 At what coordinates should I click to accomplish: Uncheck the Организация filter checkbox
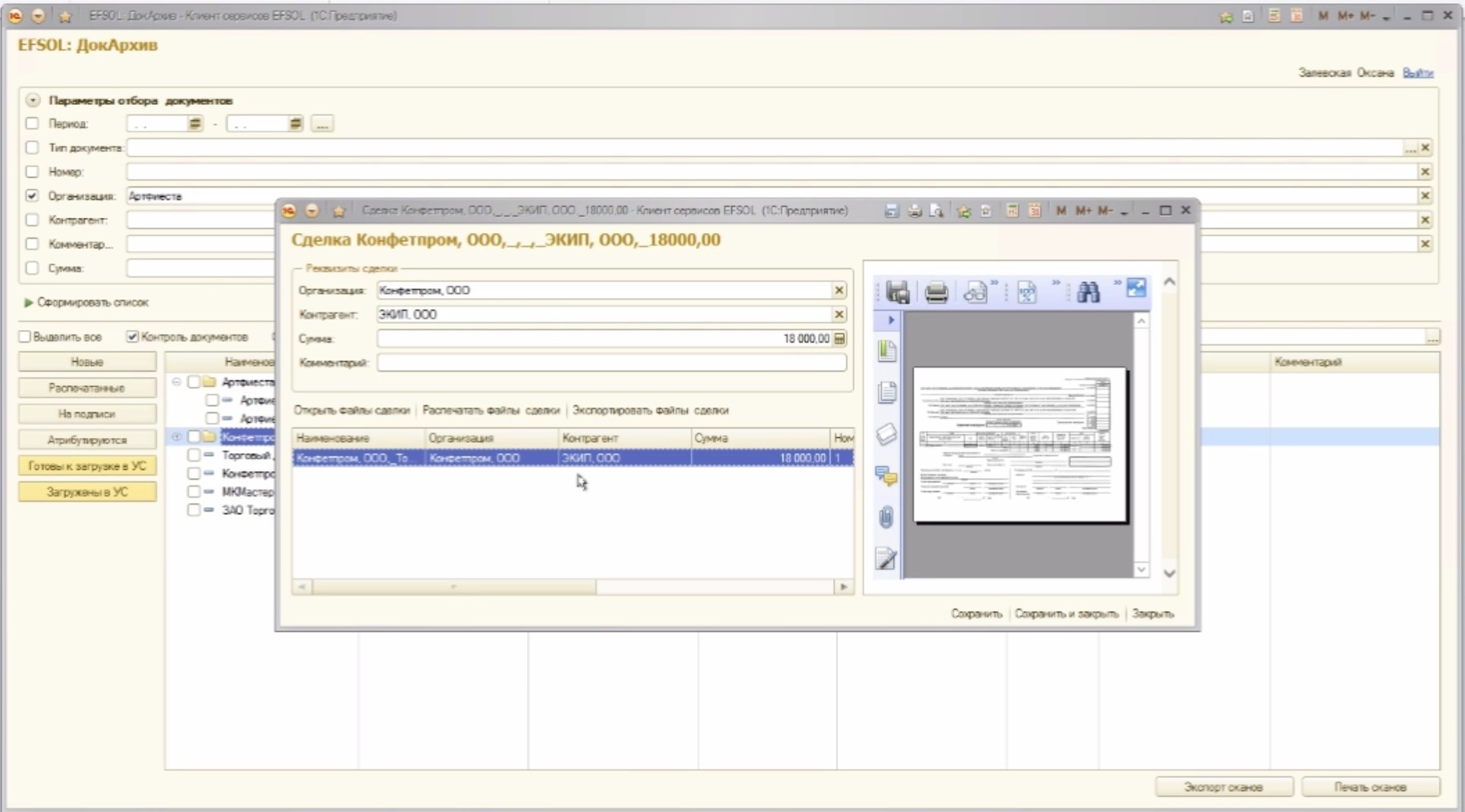point(32,195)
